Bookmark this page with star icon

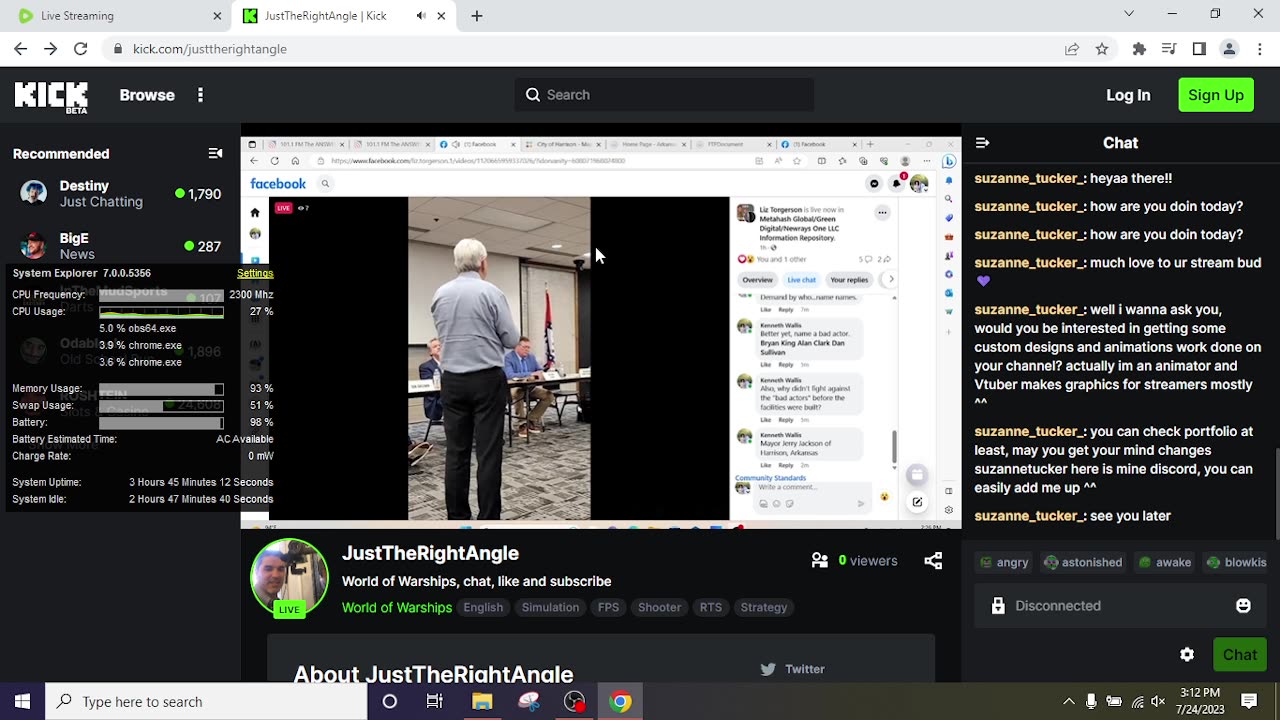coord(1102,49)
